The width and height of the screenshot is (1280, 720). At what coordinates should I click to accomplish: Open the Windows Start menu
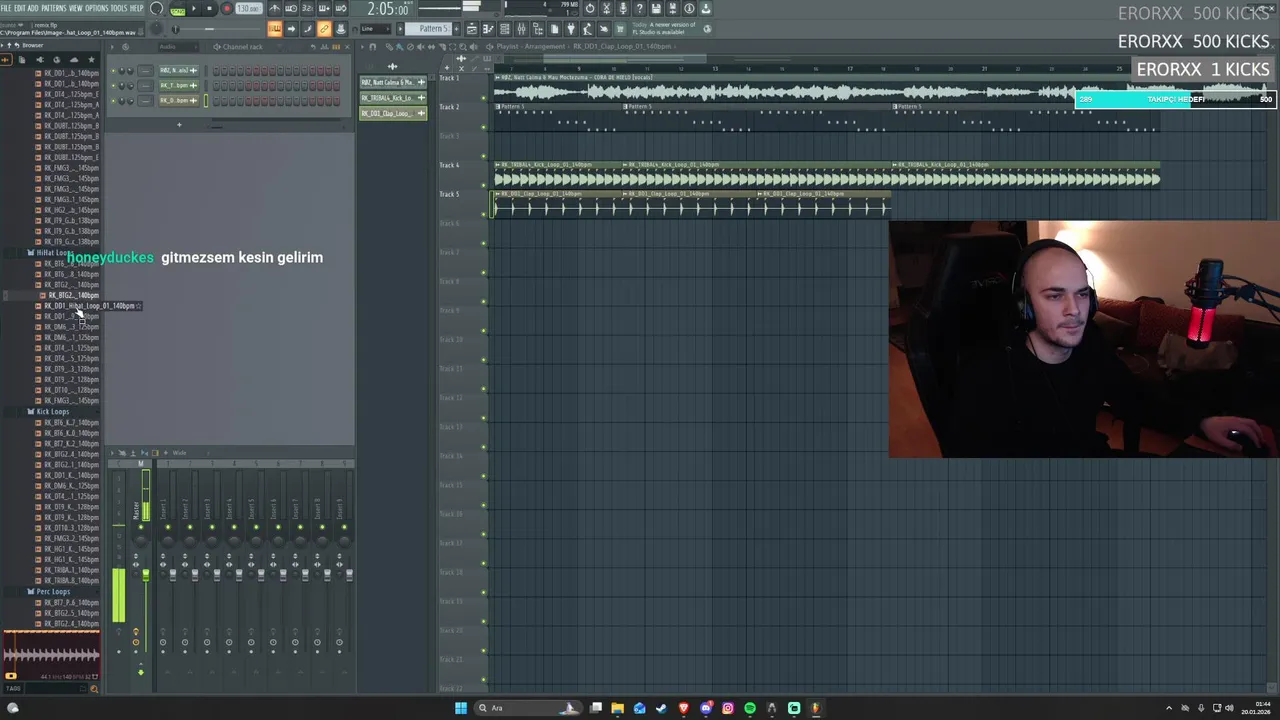(460, 708)
